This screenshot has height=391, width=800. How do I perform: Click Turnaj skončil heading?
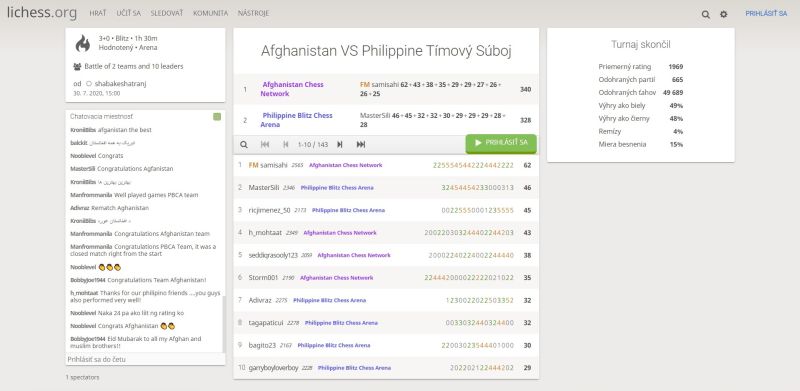[641, 44]
